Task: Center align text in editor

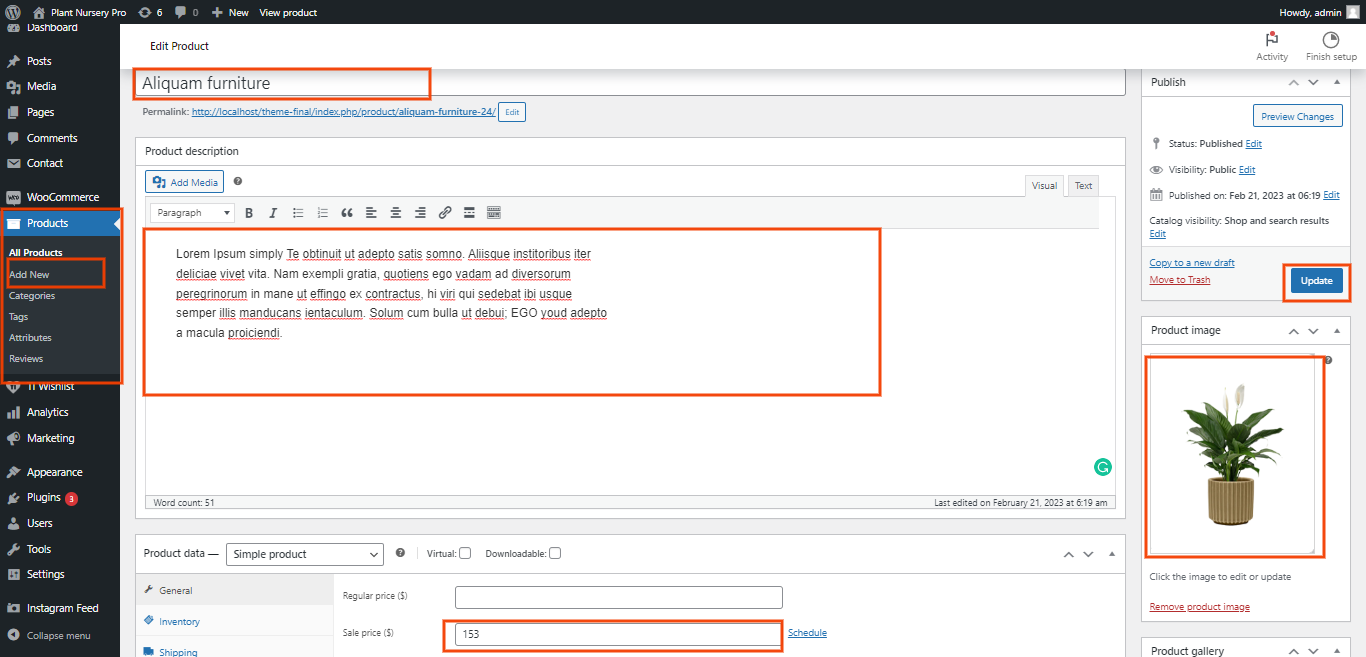Action: (396, 213)
